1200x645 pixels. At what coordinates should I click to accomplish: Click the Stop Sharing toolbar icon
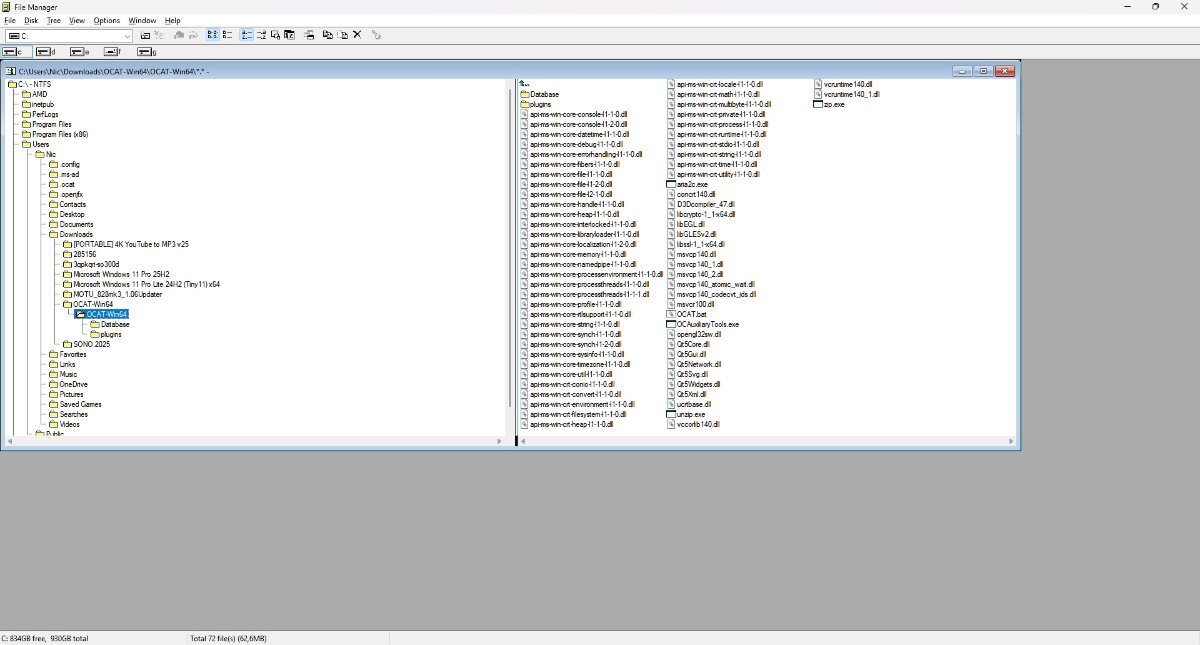point(194,35)
